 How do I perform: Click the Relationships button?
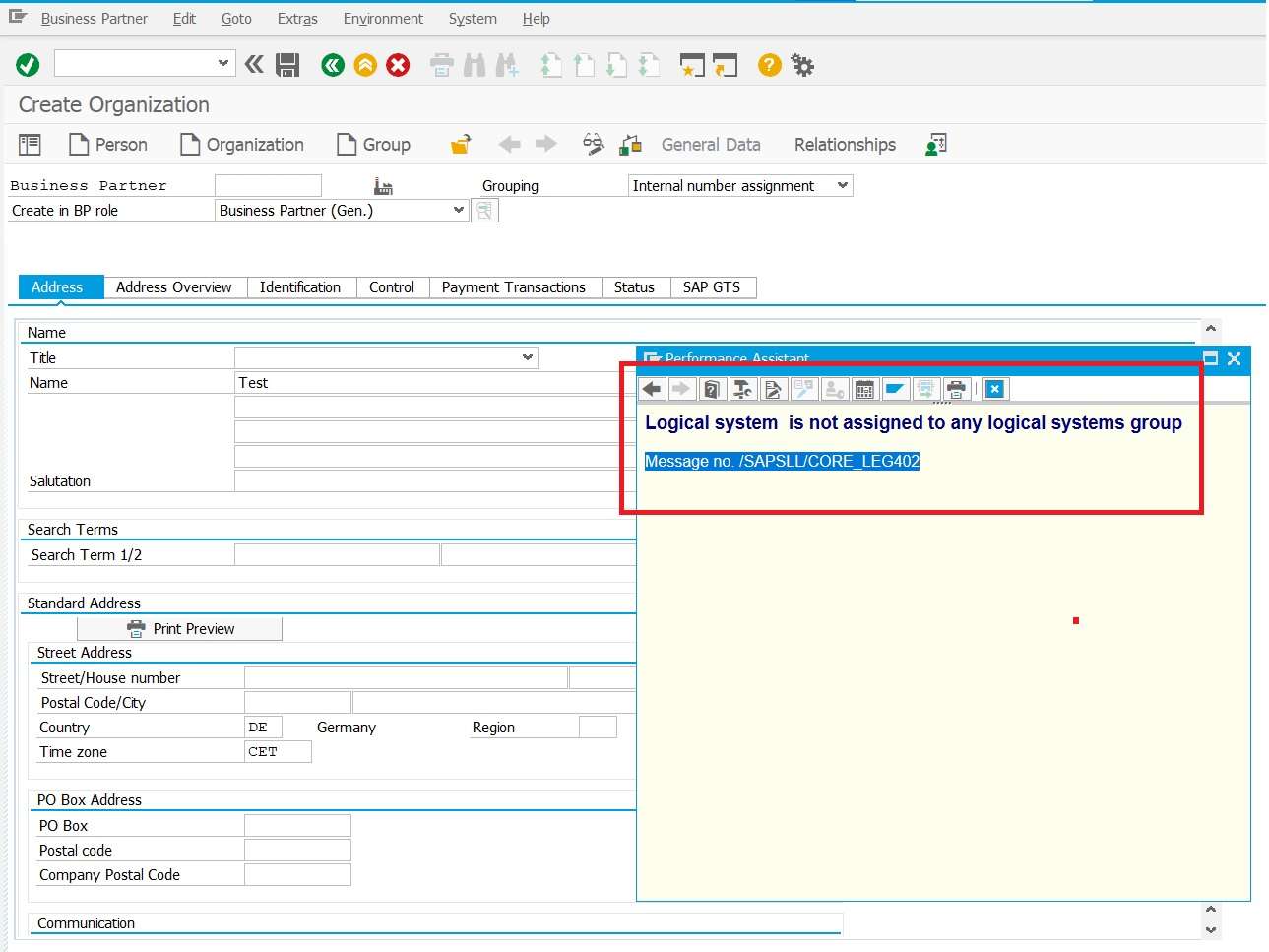[x=845, y=145]
